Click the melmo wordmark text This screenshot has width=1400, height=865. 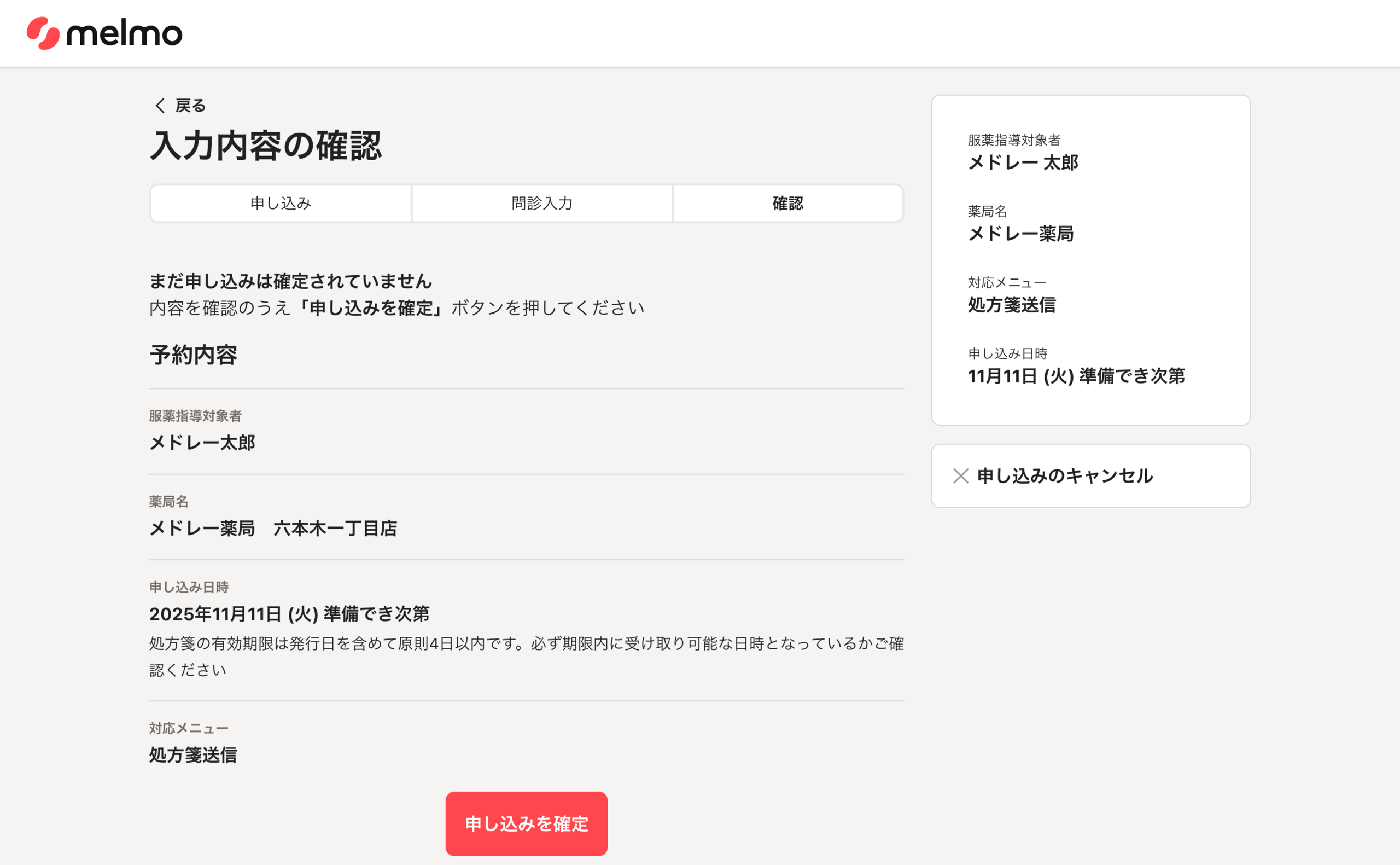click(125, 34)
